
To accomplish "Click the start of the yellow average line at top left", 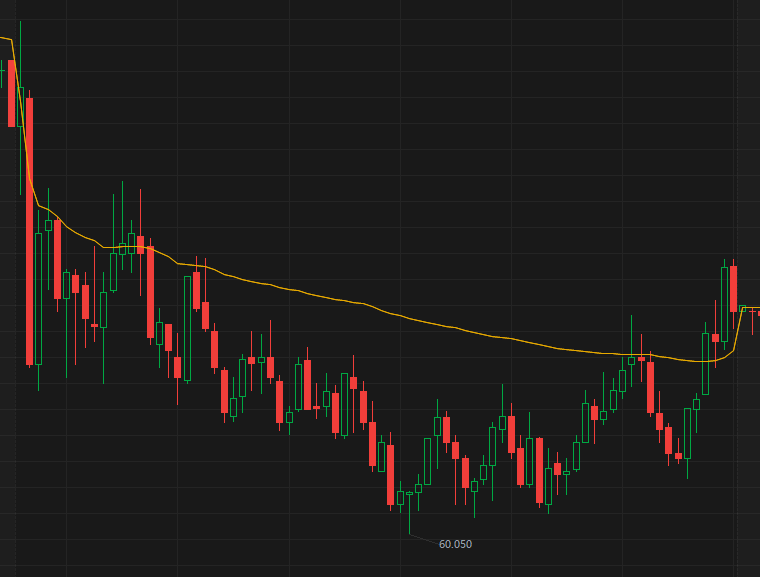I will click(x=3, y=39).
